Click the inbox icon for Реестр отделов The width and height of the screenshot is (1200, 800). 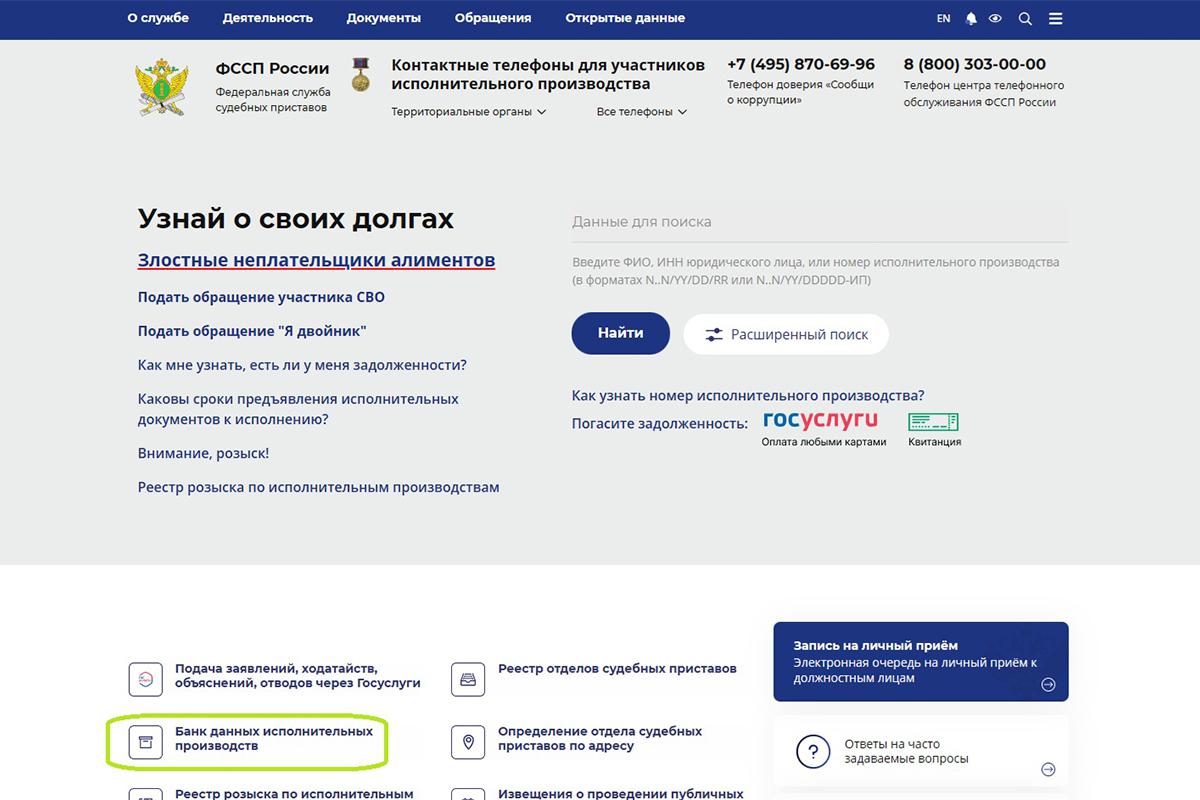click(468, 677)
